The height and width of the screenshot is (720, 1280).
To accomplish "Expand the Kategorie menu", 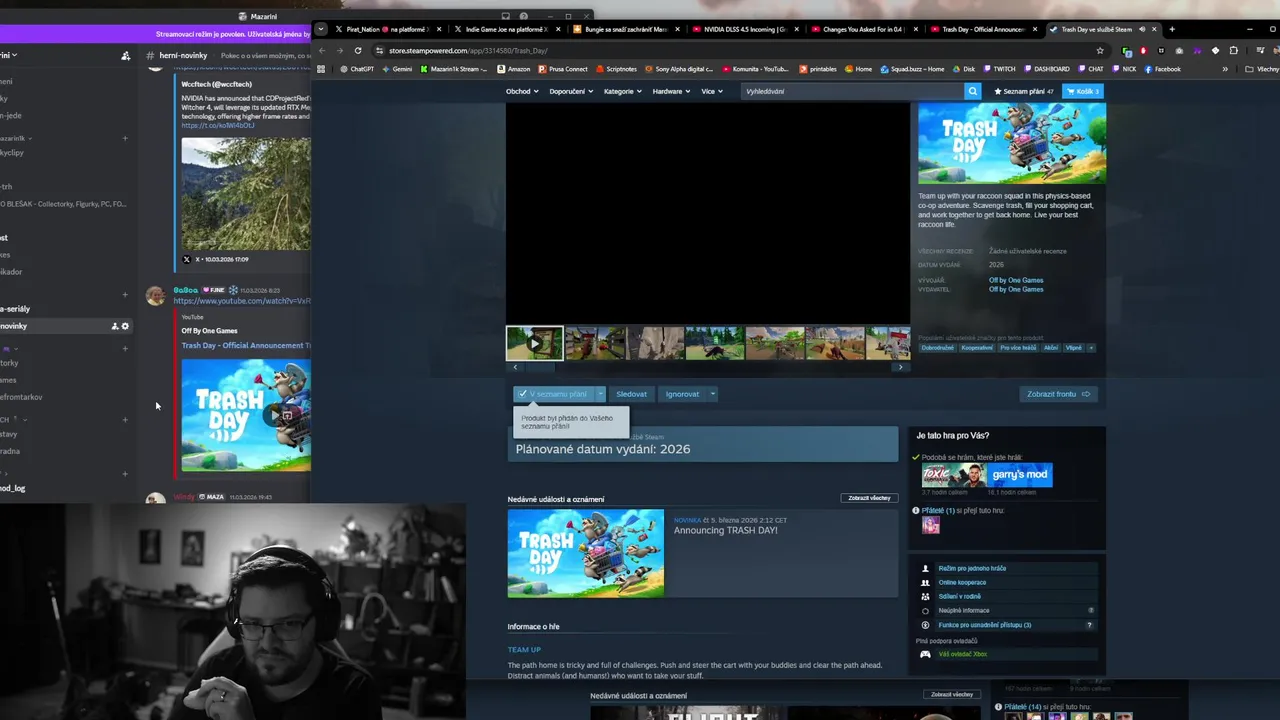I will coord(622,91).
